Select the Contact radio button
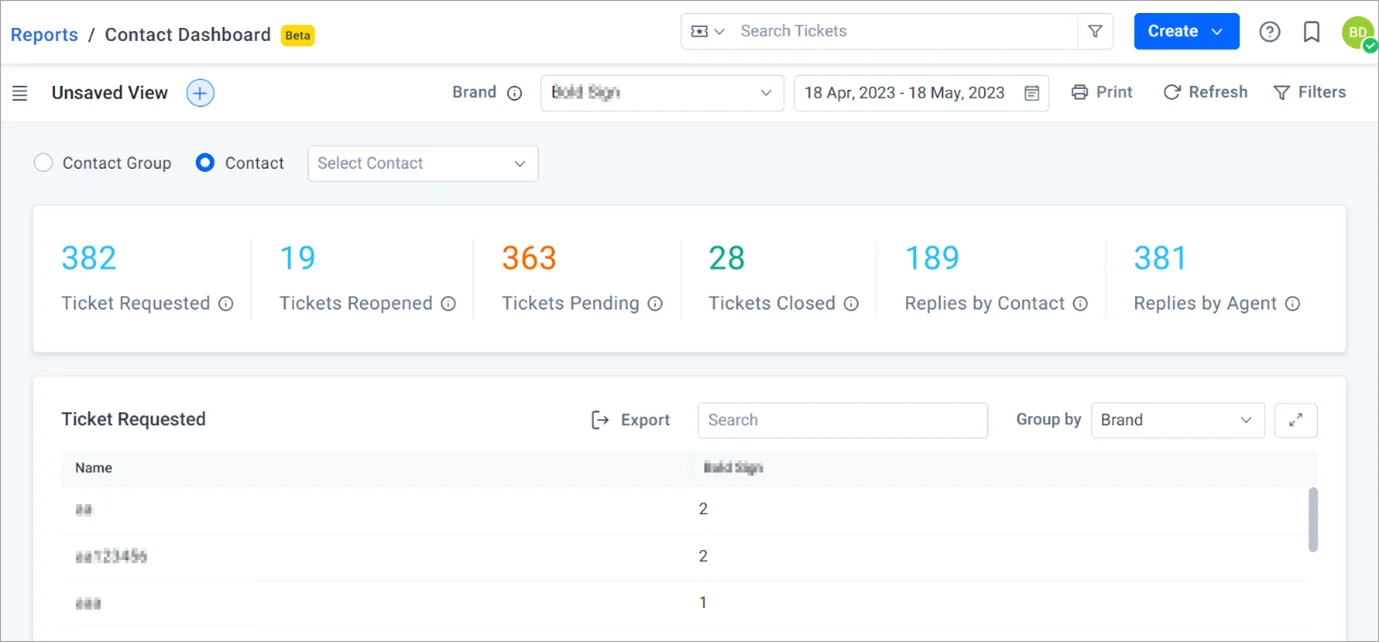The height and width of the screenshot is (642, 1379). [x=207, y=162]
